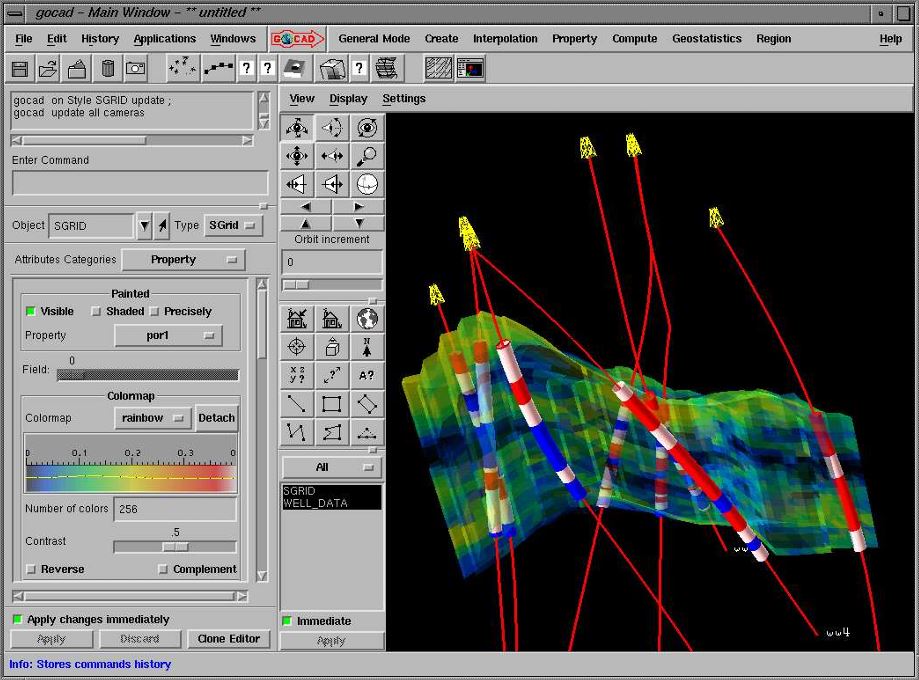919x680 pixels.
Task: Click the distance measure question icon
Action: tap(332, 376)
